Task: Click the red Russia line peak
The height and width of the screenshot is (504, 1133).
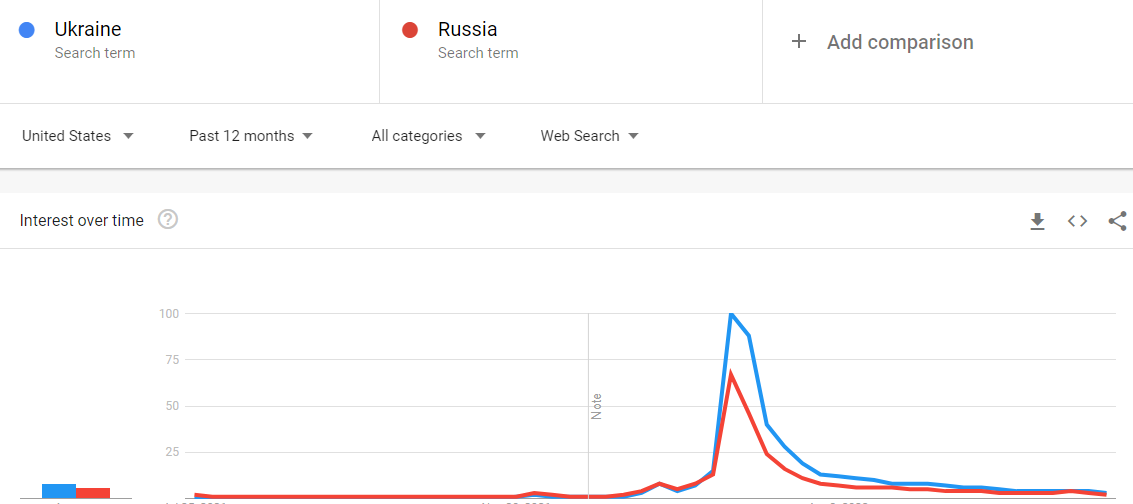Action: (731, 373)
